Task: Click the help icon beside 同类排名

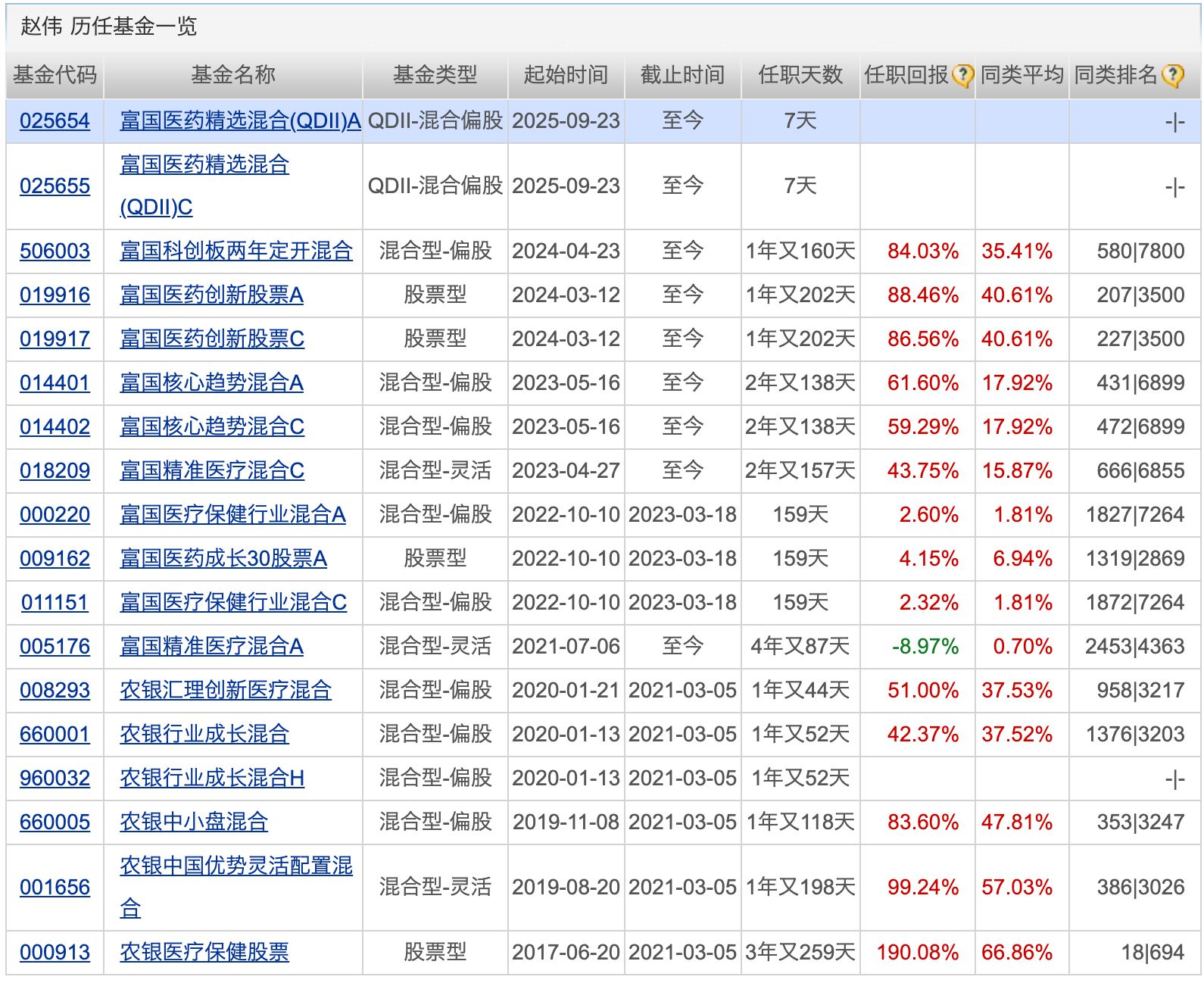Action: click(x=1172, y=76)
